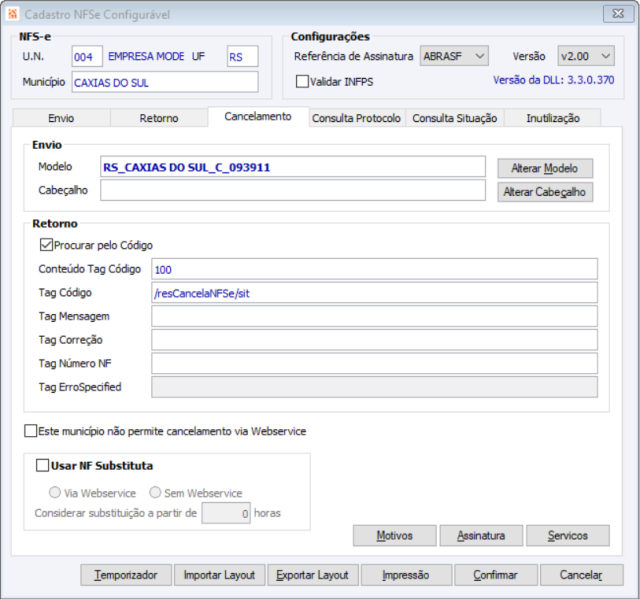
Task: Check município não permite cancelamento via Webservice
Action: (x=30, y=431)
